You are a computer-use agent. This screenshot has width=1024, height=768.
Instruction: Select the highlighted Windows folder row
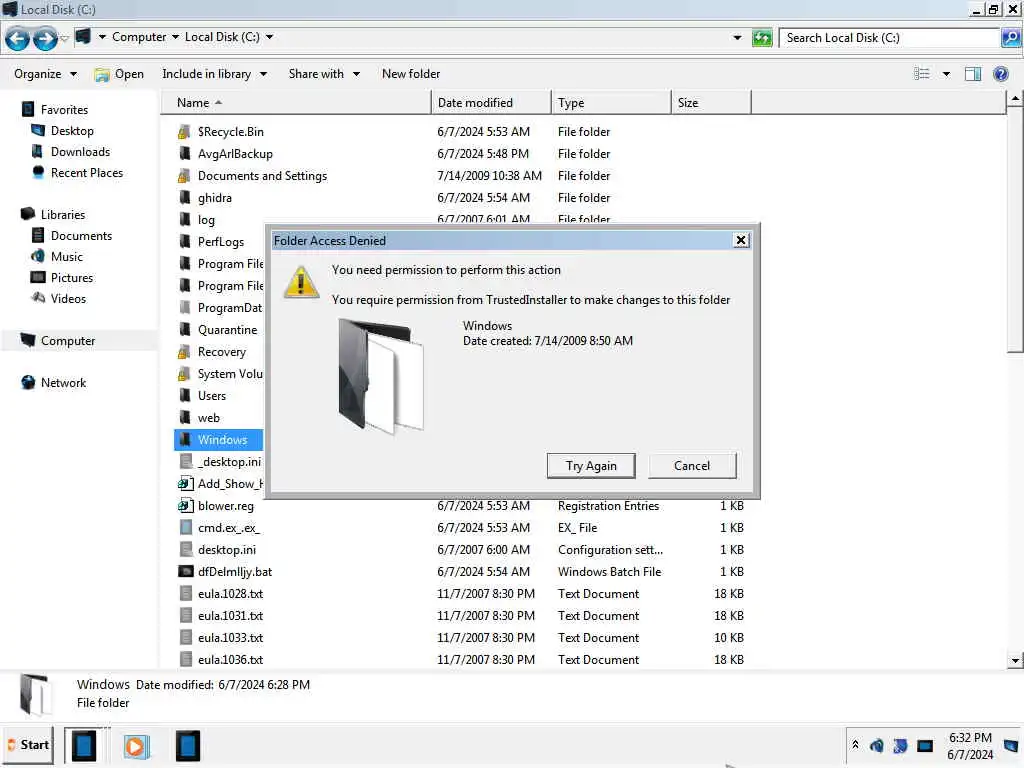pos(219,440)
